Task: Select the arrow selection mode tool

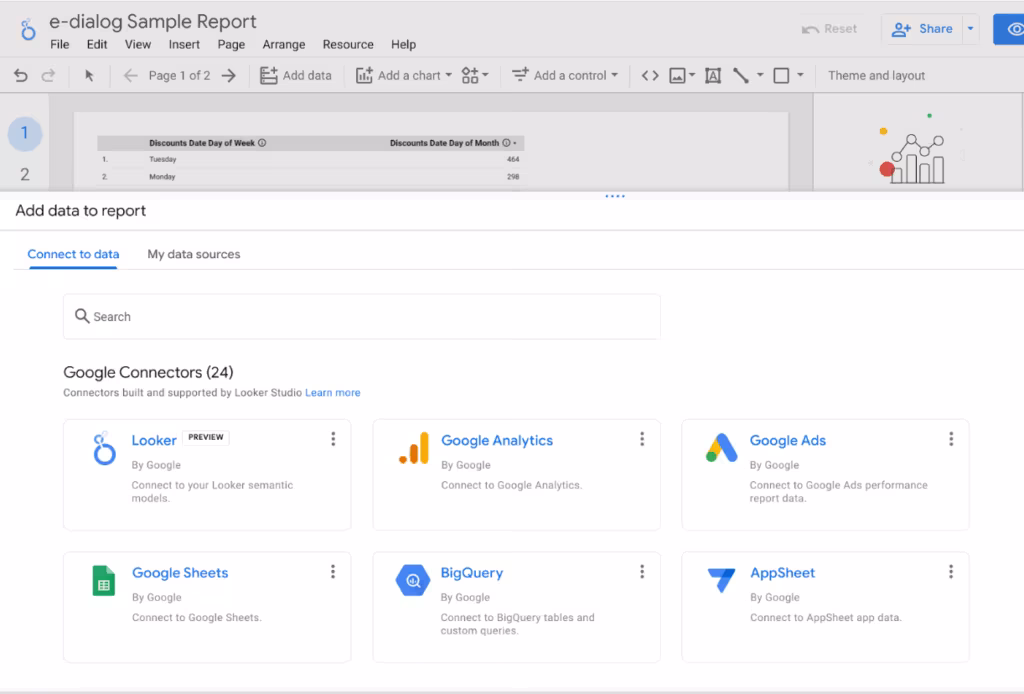Action: (89, 75)
